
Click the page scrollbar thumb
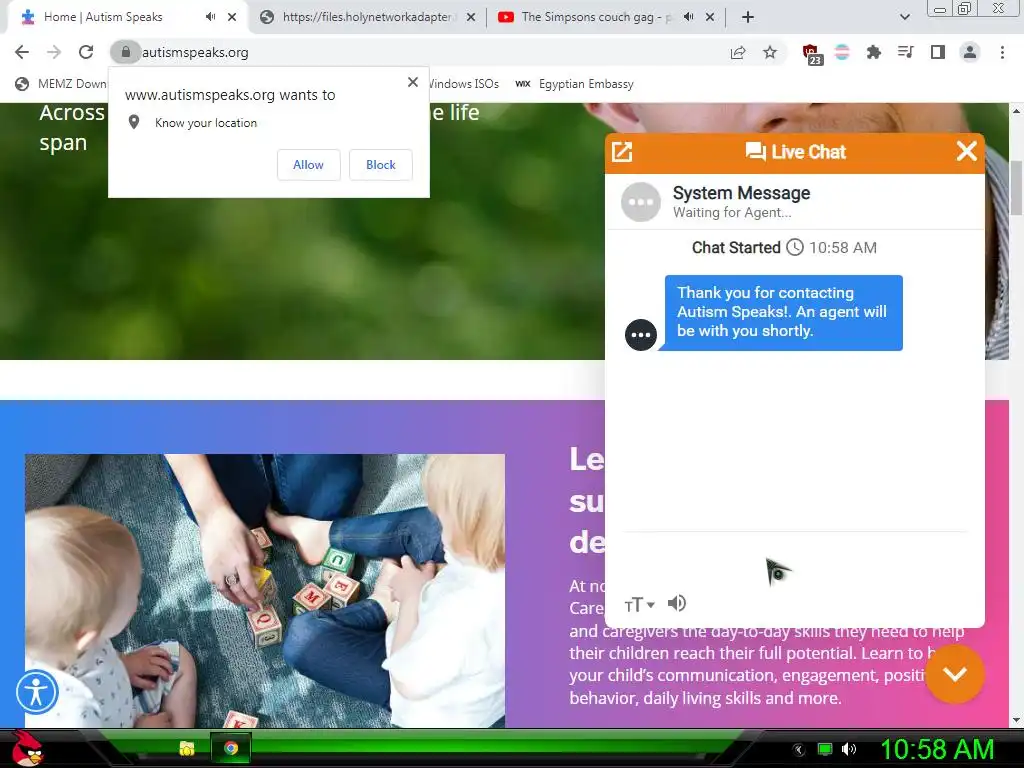pos(1016,187)
